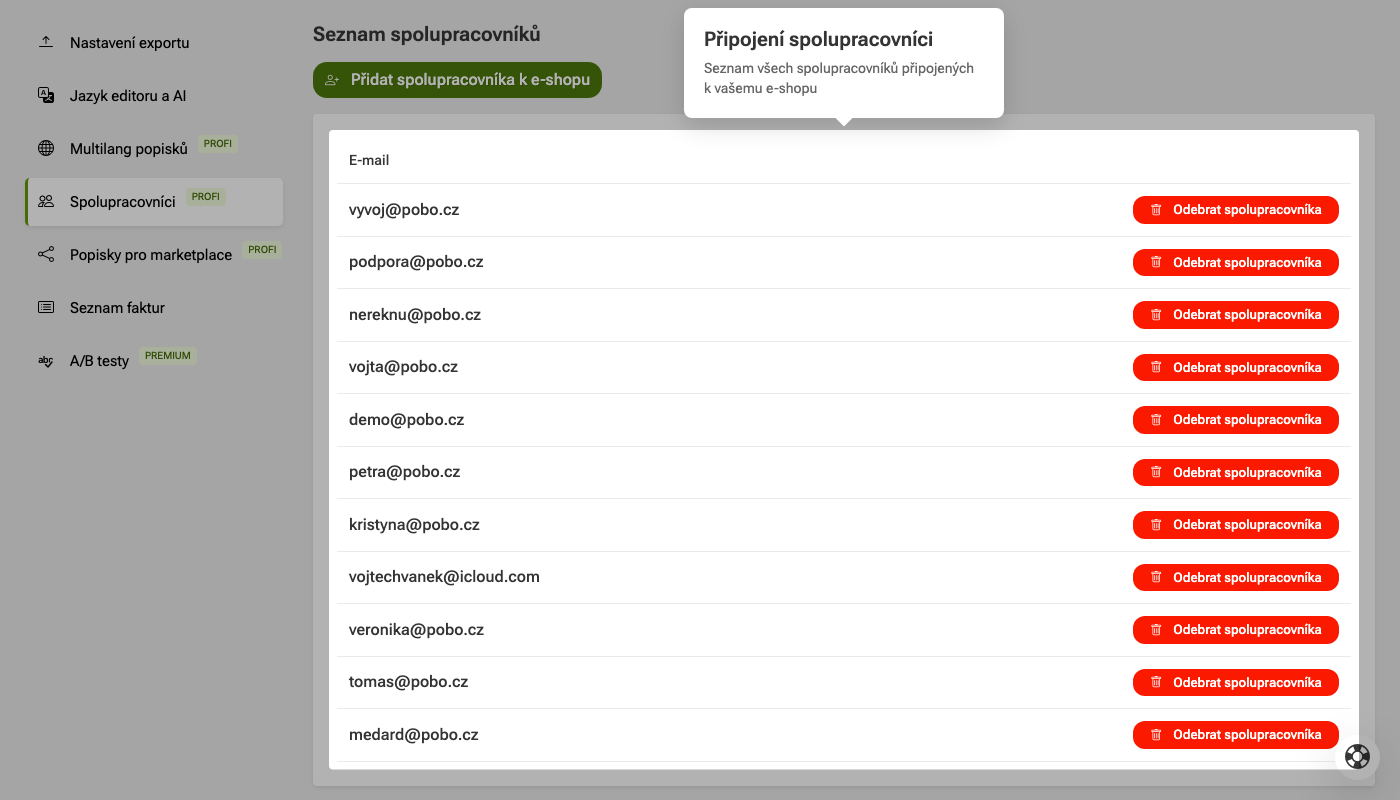The image size is (1400, 800).
Task: Click the upload icon beside Nastavení exportu
Action: [x=46, y=43]
